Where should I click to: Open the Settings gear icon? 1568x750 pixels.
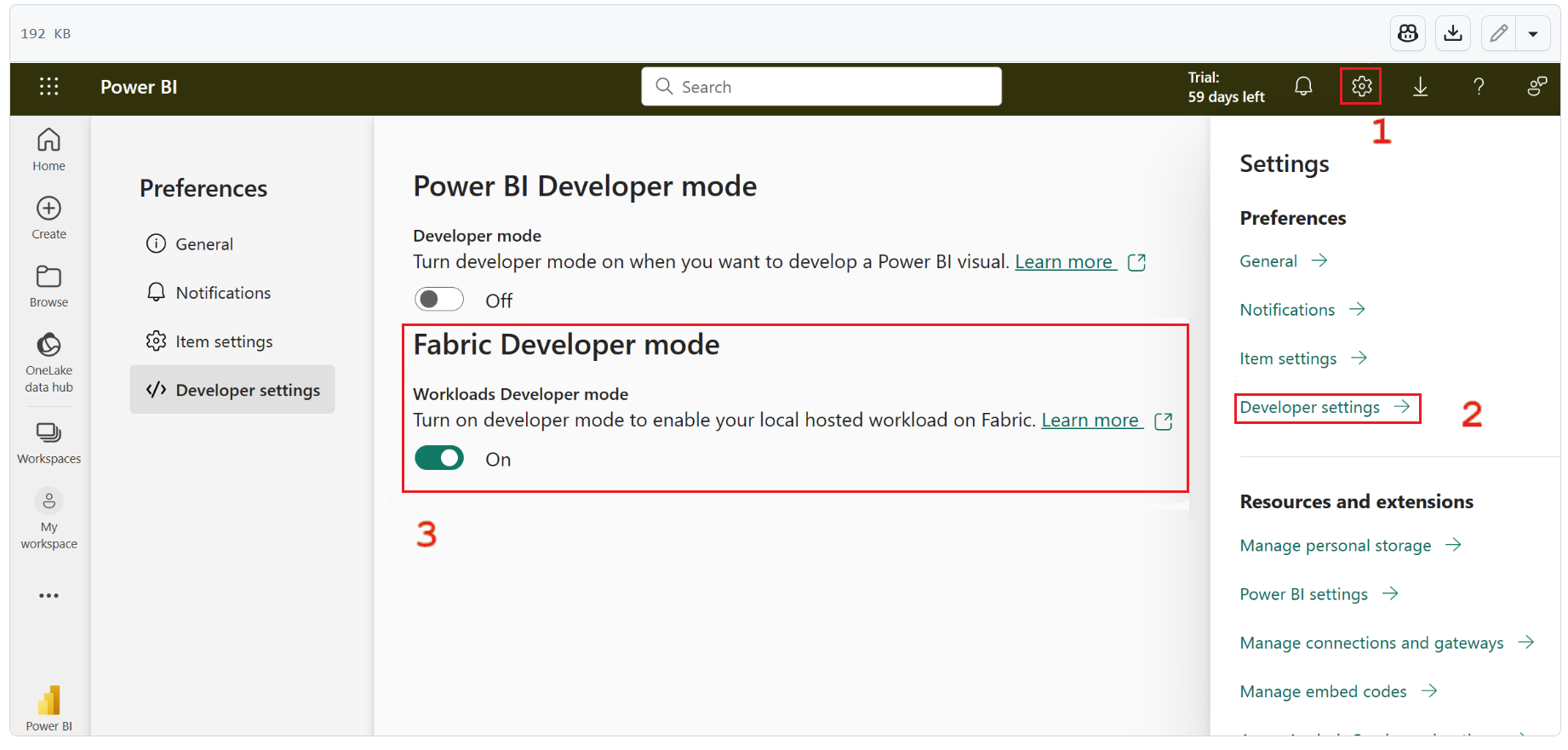pyautogui.click(x=1361, y=87)
